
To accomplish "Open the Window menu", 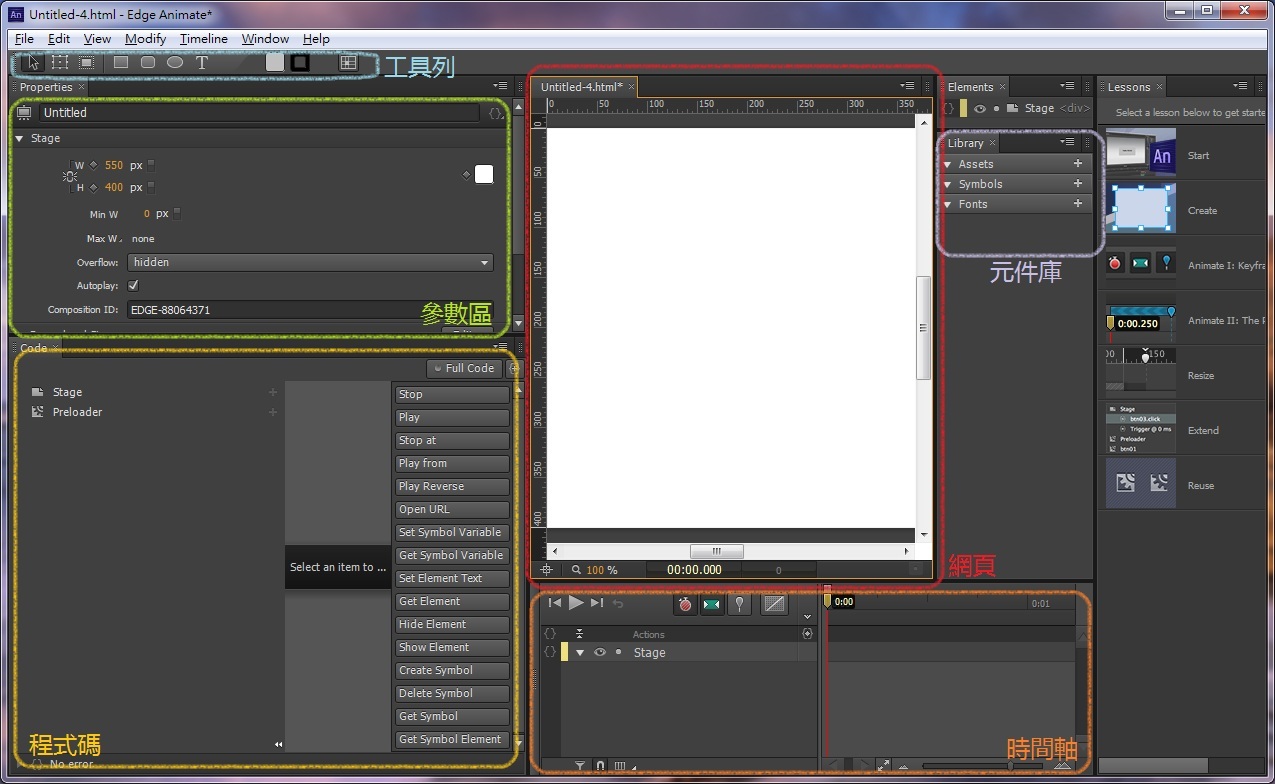I will pyautogui.click(x=265, y=38).
